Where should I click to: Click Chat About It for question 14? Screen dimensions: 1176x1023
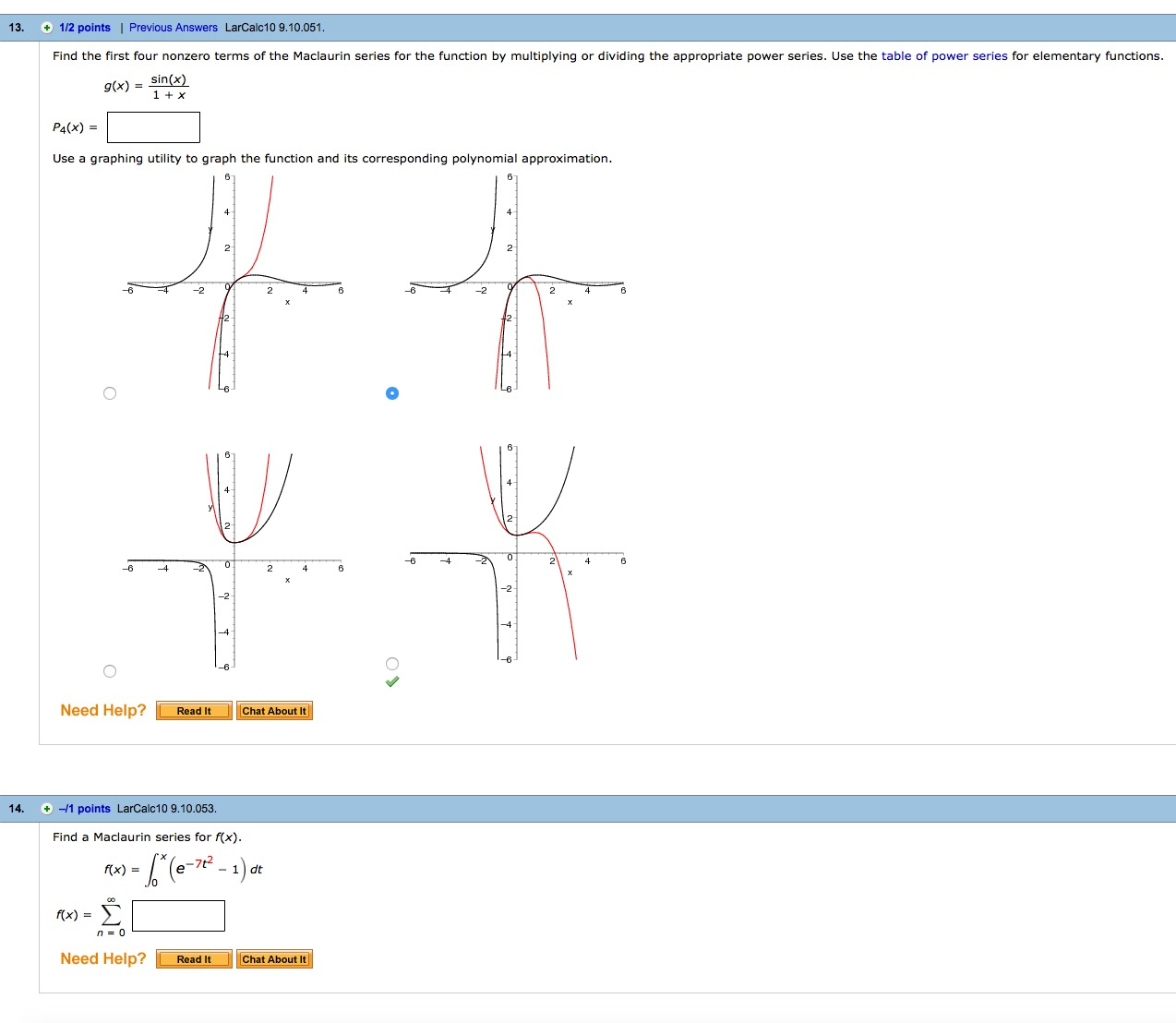coord(274,958)
